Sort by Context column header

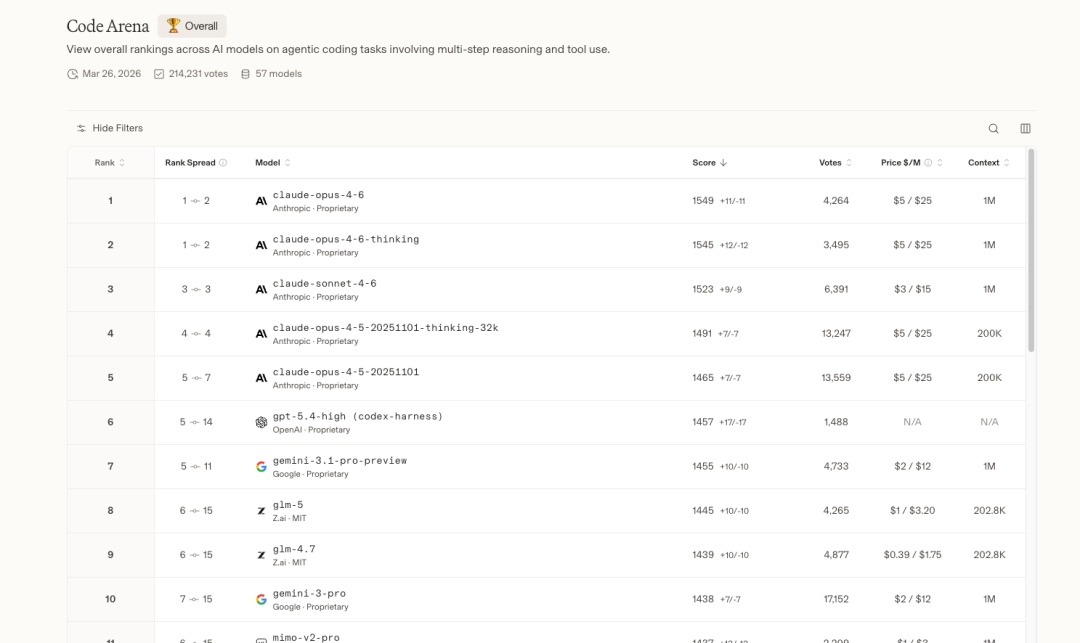(988, 162)
